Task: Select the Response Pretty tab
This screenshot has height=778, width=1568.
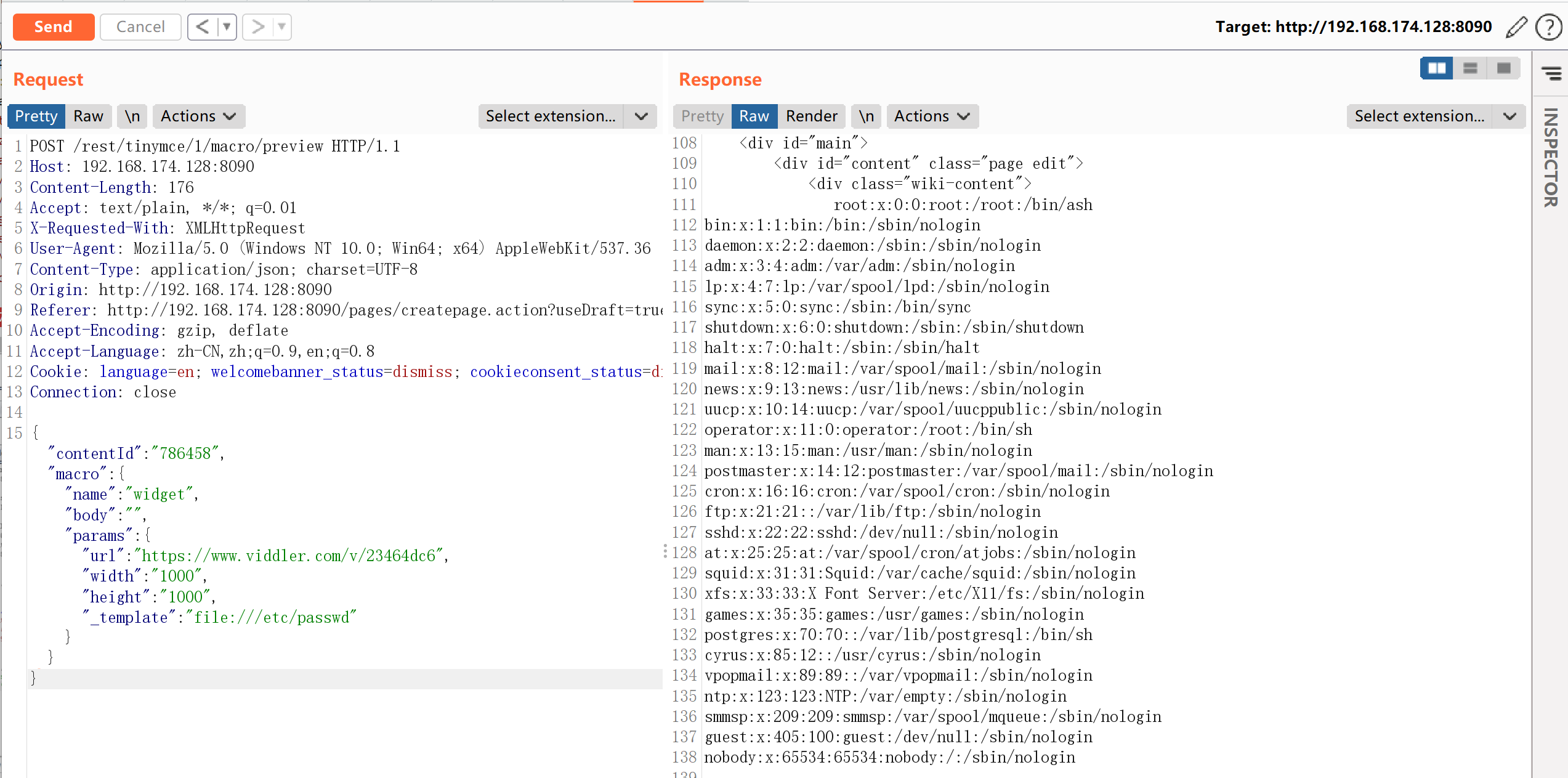Action: point(702,116)
